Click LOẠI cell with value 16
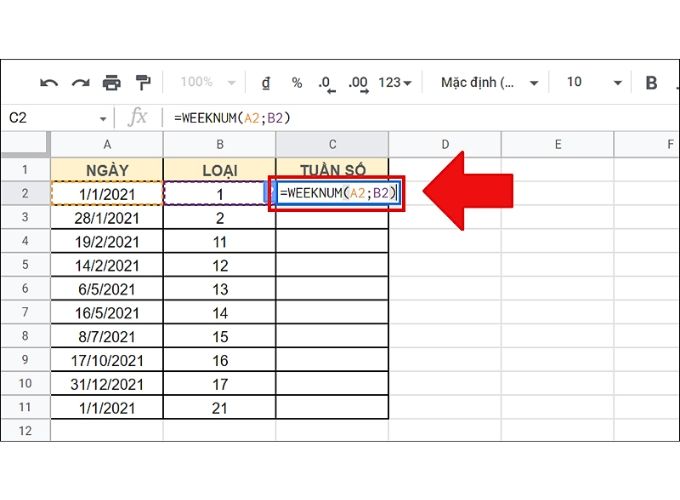This screenshot has width=680, height=500. point(219,360)
